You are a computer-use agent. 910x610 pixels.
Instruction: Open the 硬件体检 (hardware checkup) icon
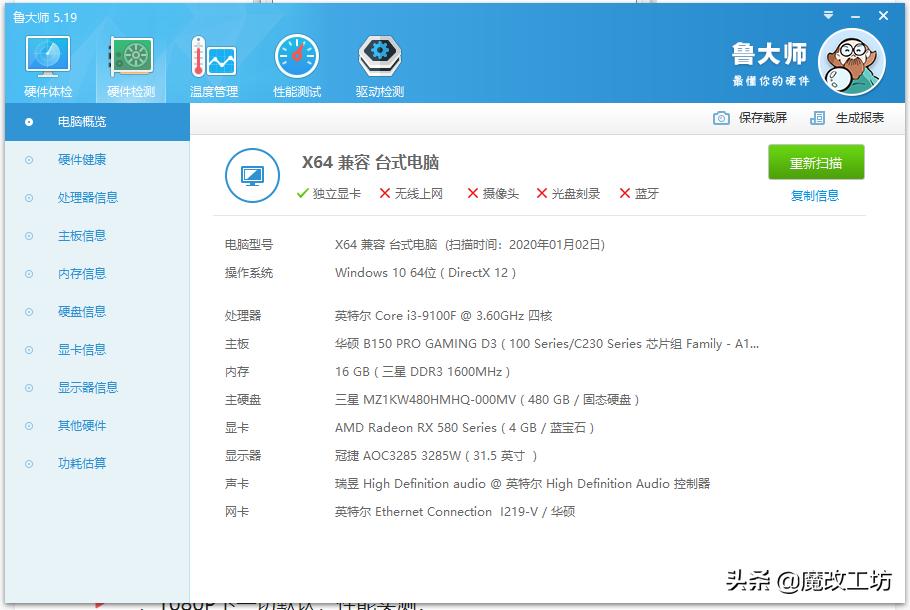tap(46, 63)
